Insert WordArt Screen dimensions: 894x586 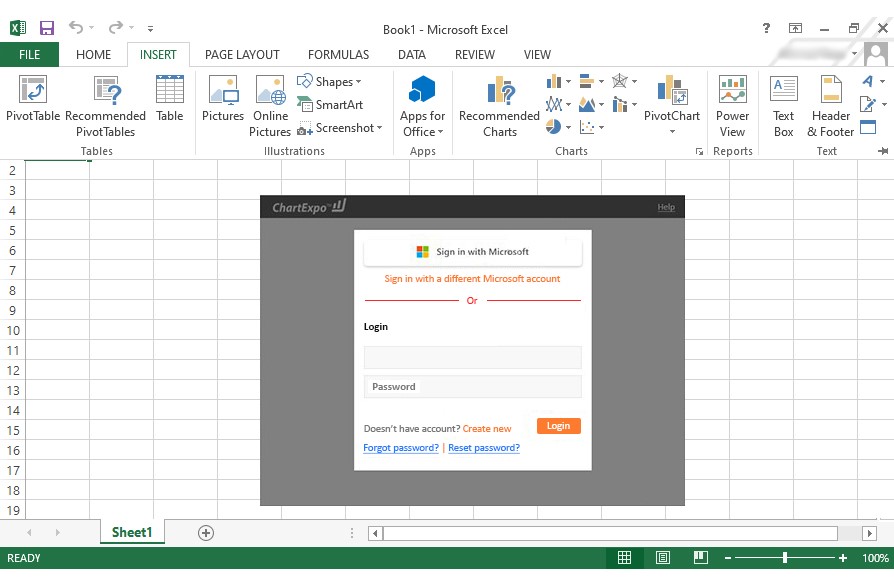pyautogui.click(x=872, y=82)
